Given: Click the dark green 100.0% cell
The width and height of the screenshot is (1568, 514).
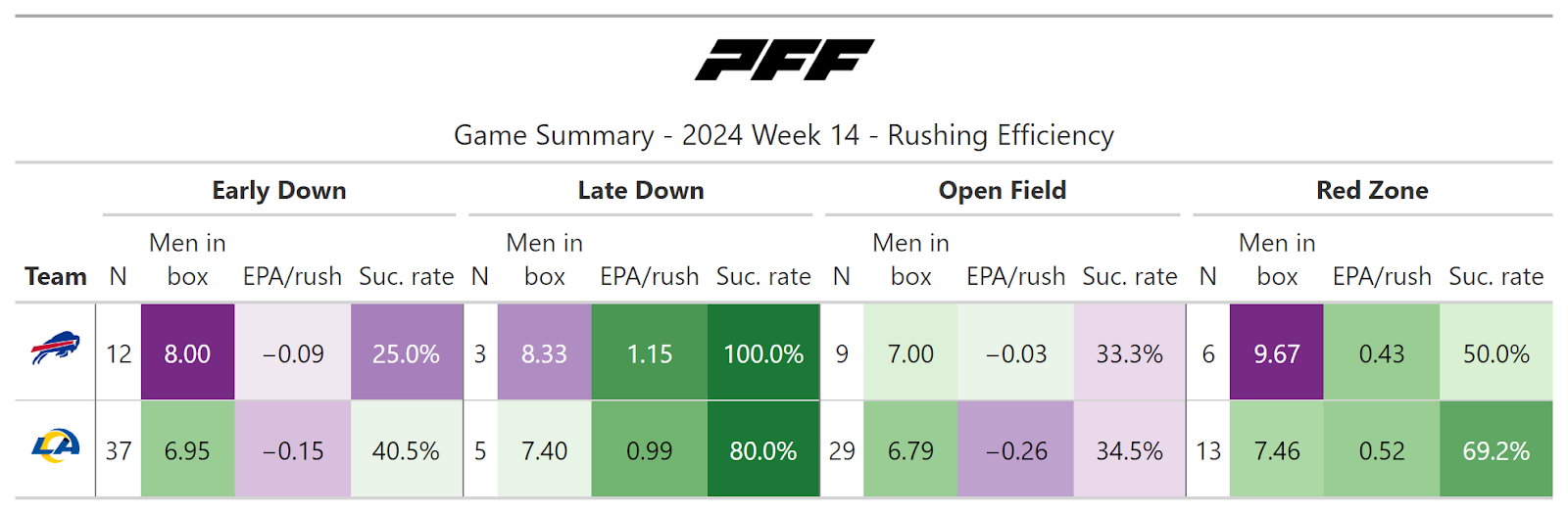Looking at the screenshot, I should click(x=763, y=353).
